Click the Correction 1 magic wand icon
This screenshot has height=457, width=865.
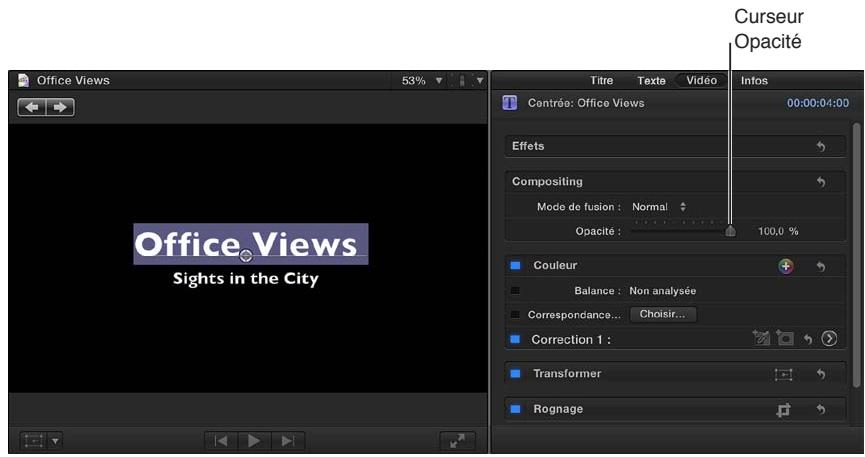[761, 338]
